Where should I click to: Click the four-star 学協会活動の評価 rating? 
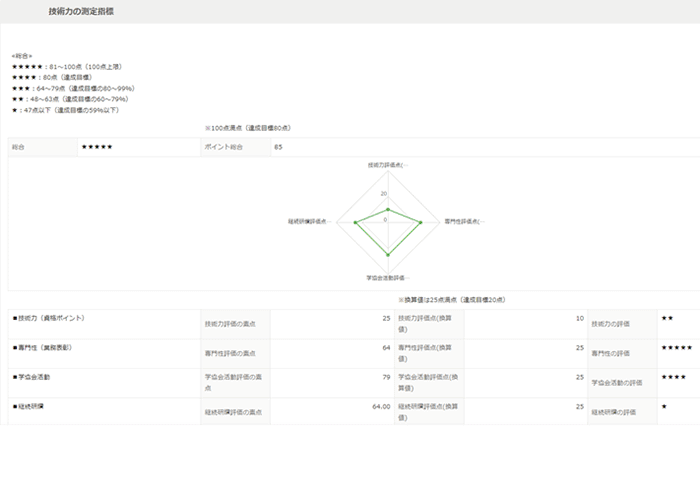click(673, 377)
